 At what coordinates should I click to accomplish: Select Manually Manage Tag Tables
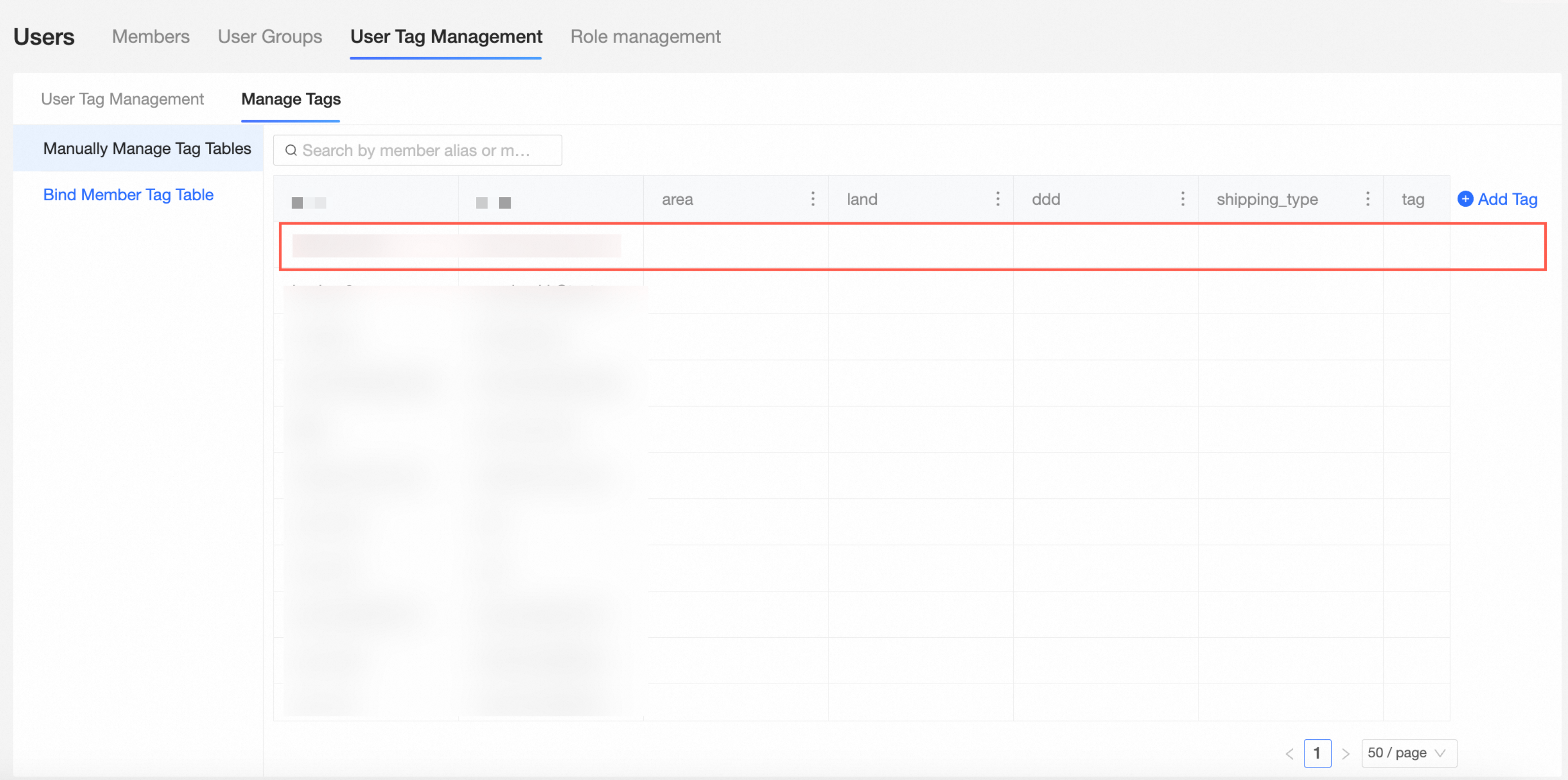[x=147, y=149]
